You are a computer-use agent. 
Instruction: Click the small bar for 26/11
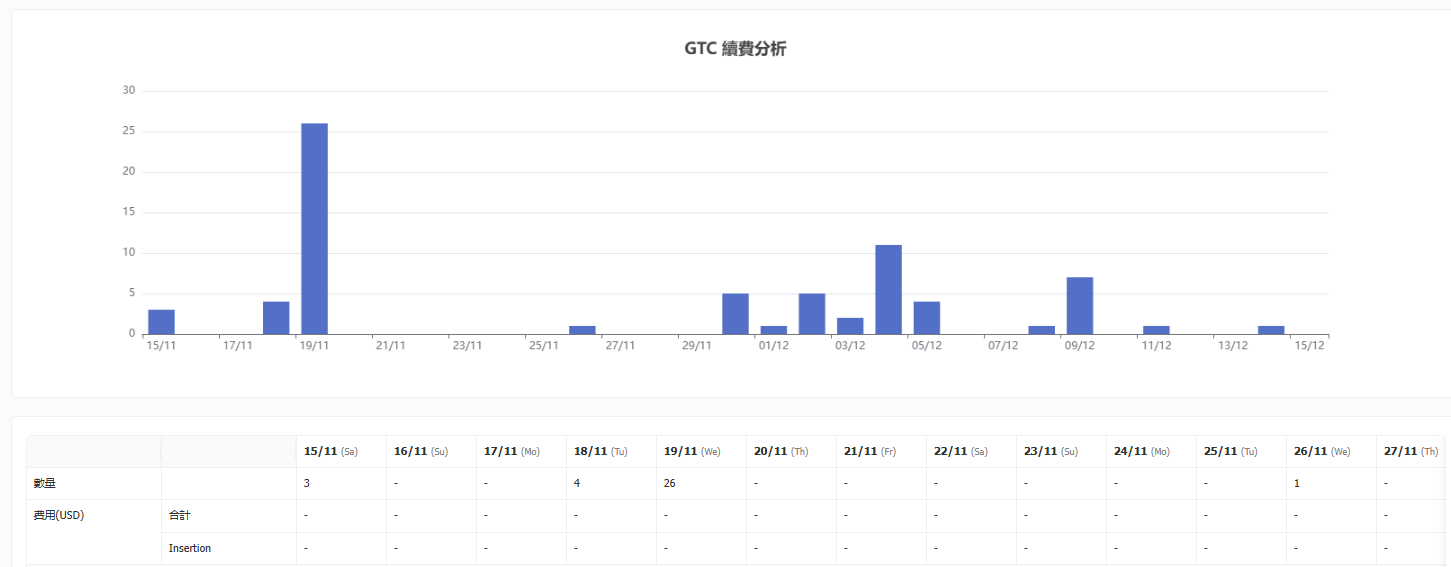582,330
